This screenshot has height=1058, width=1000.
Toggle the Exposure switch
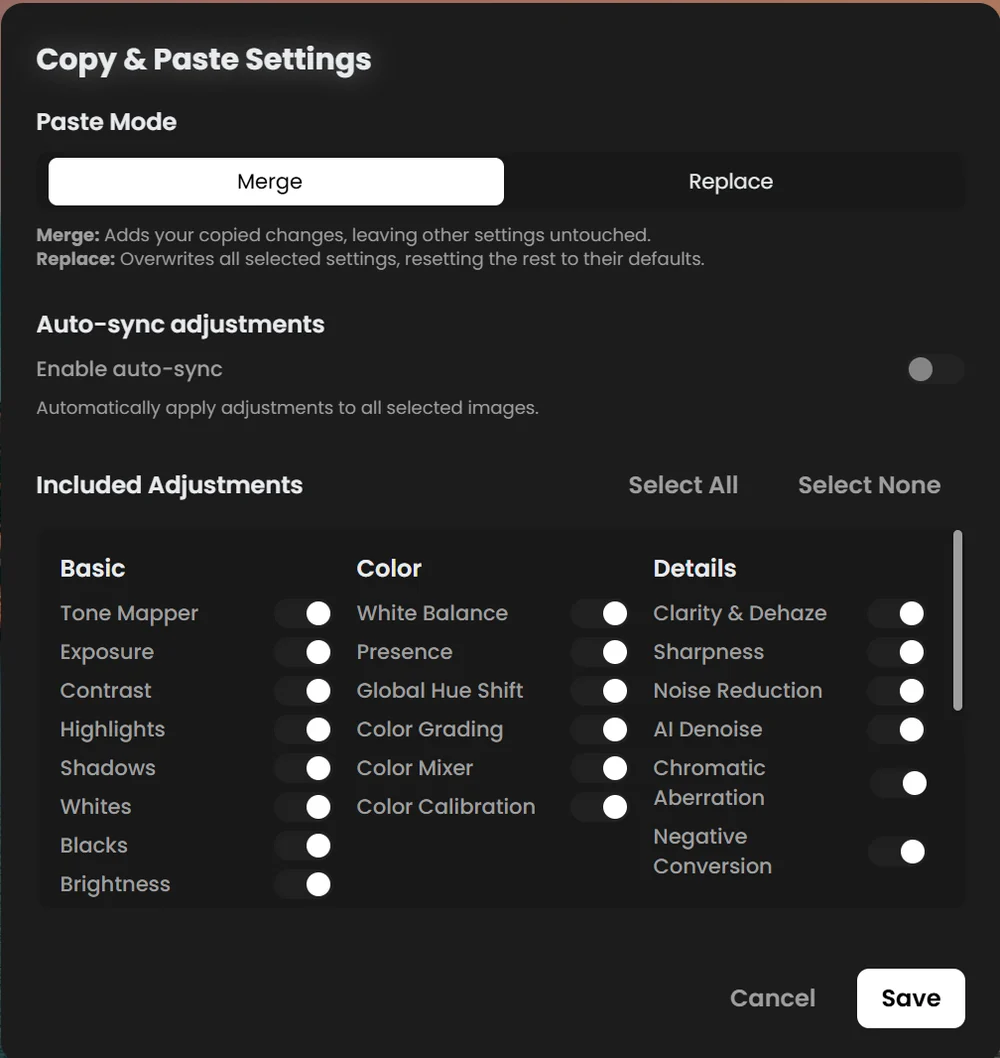coord(303,652)
